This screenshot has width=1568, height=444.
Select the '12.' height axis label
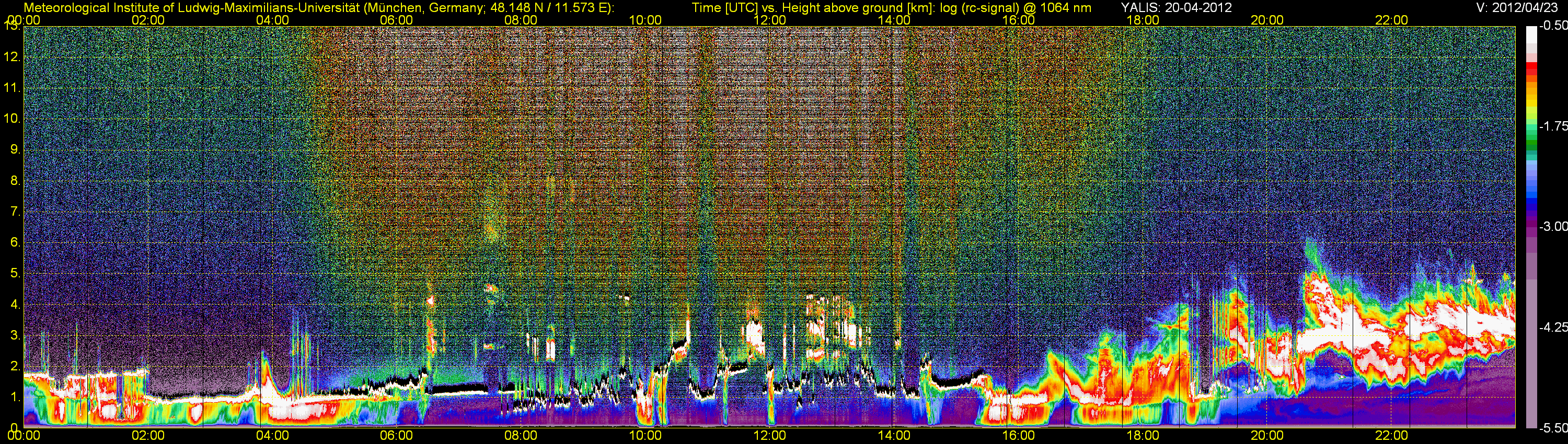[x=12, y=57]
